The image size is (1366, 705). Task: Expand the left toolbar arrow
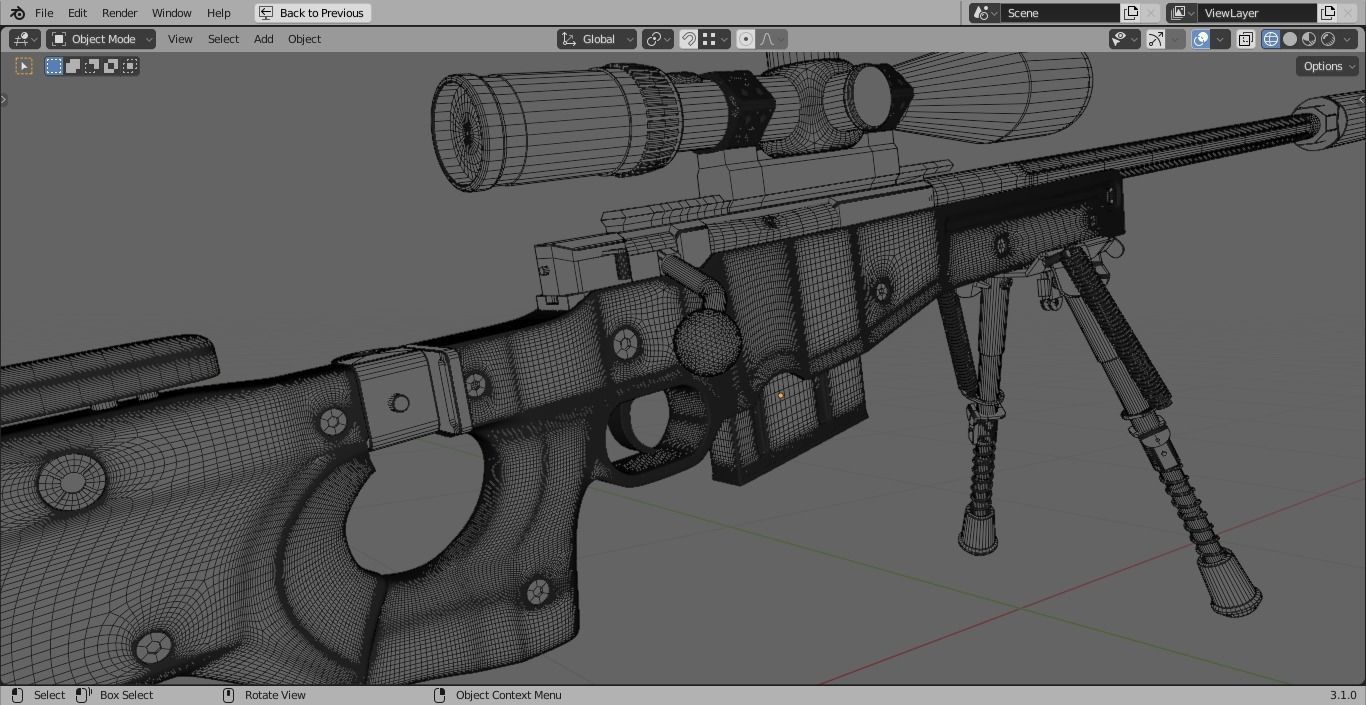tap(3, 99)
